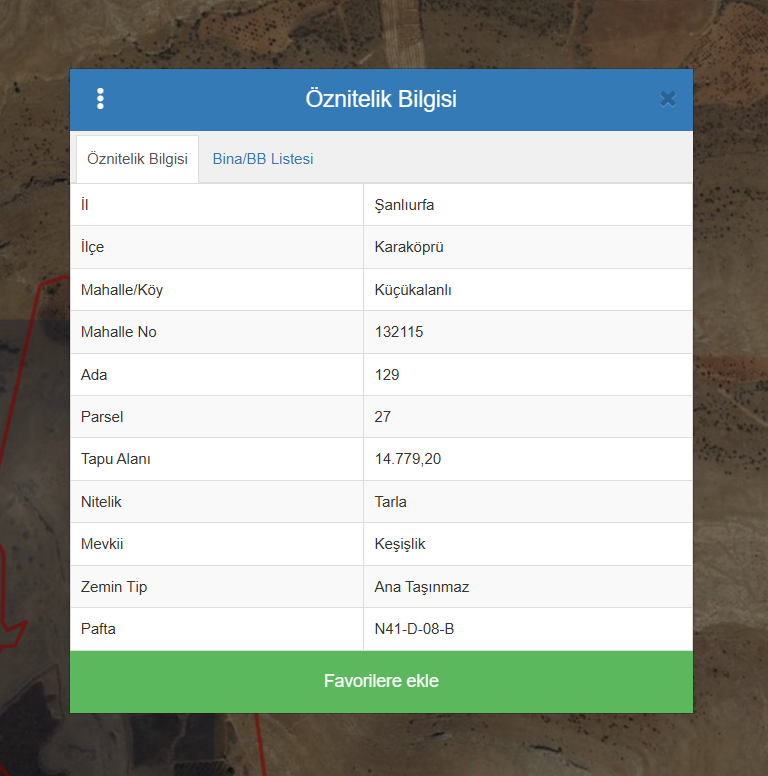Select the Mevkii value Keşişlik

click(400, 544)
